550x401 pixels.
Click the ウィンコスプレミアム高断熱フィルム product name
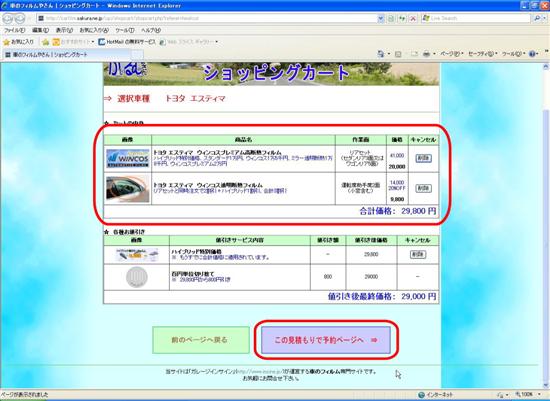point(217,153)
